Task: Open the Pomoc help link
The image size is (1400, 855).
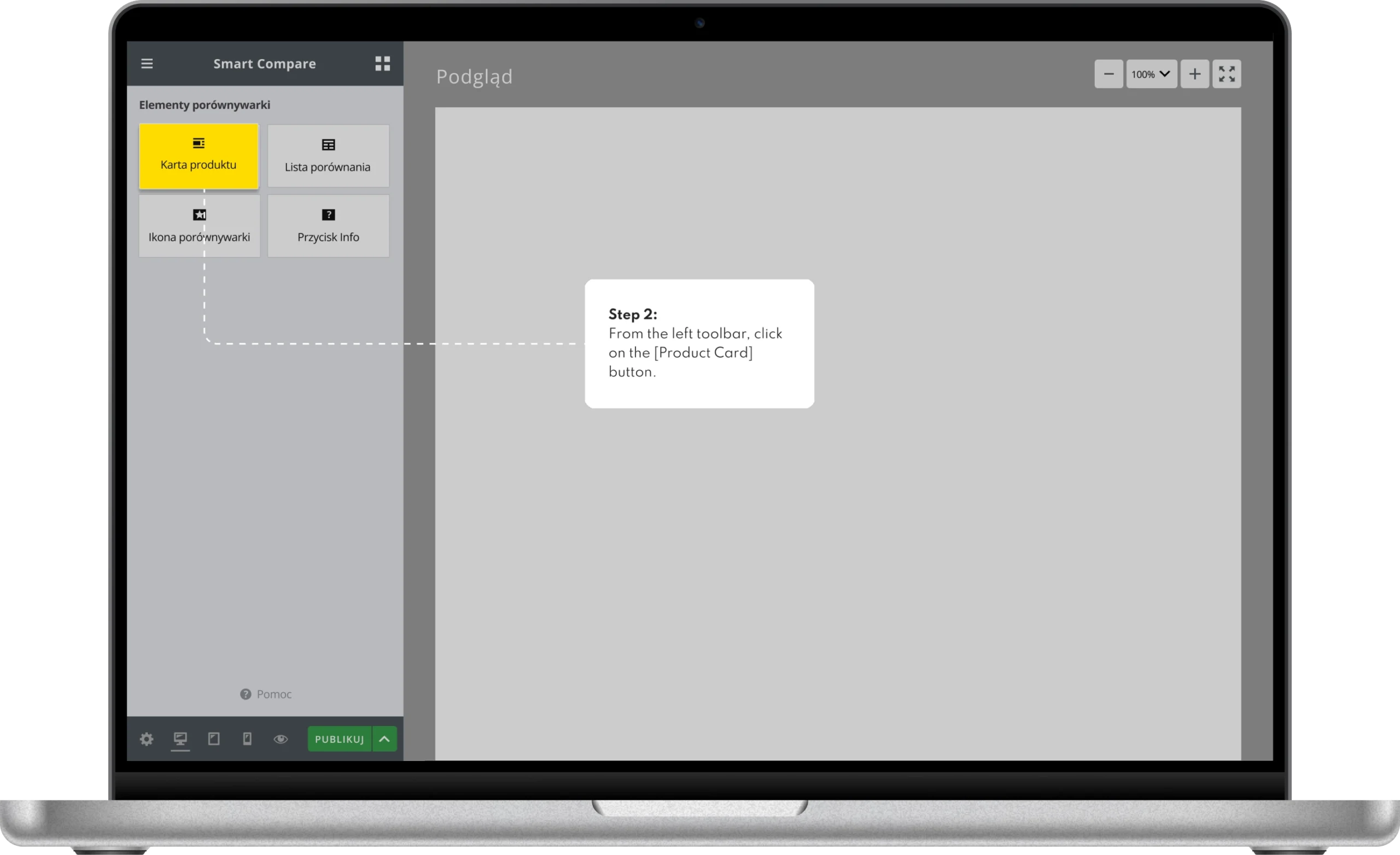Action: point(266,694)
